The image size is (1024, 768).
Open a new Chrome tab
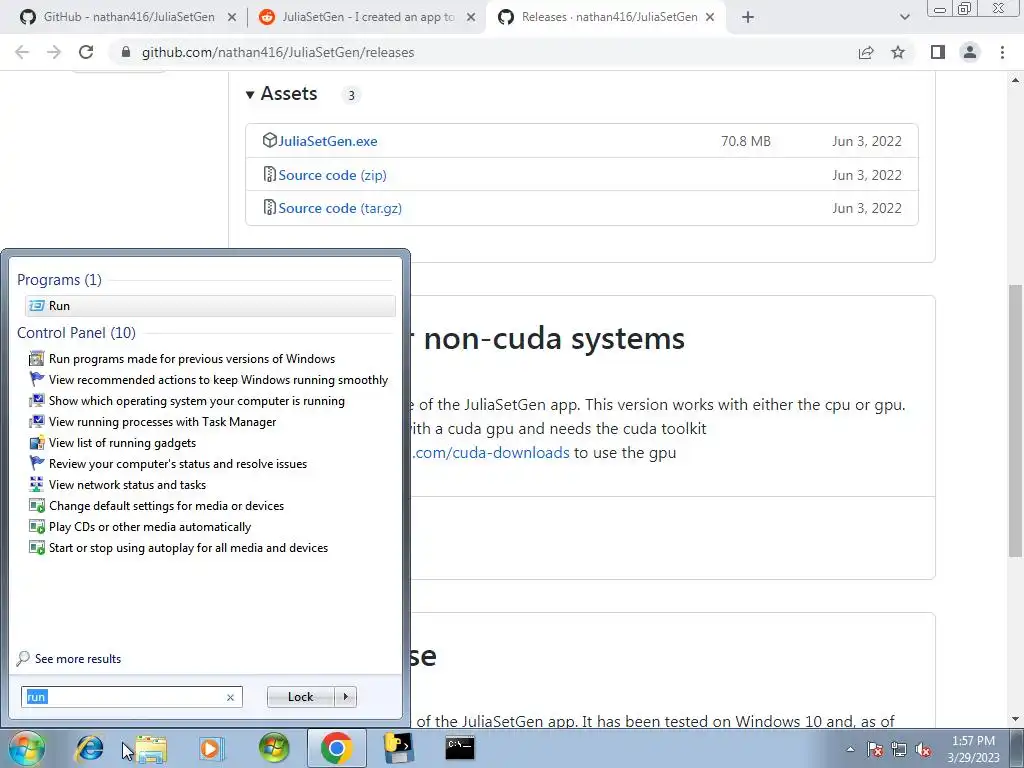click(748, 18)
